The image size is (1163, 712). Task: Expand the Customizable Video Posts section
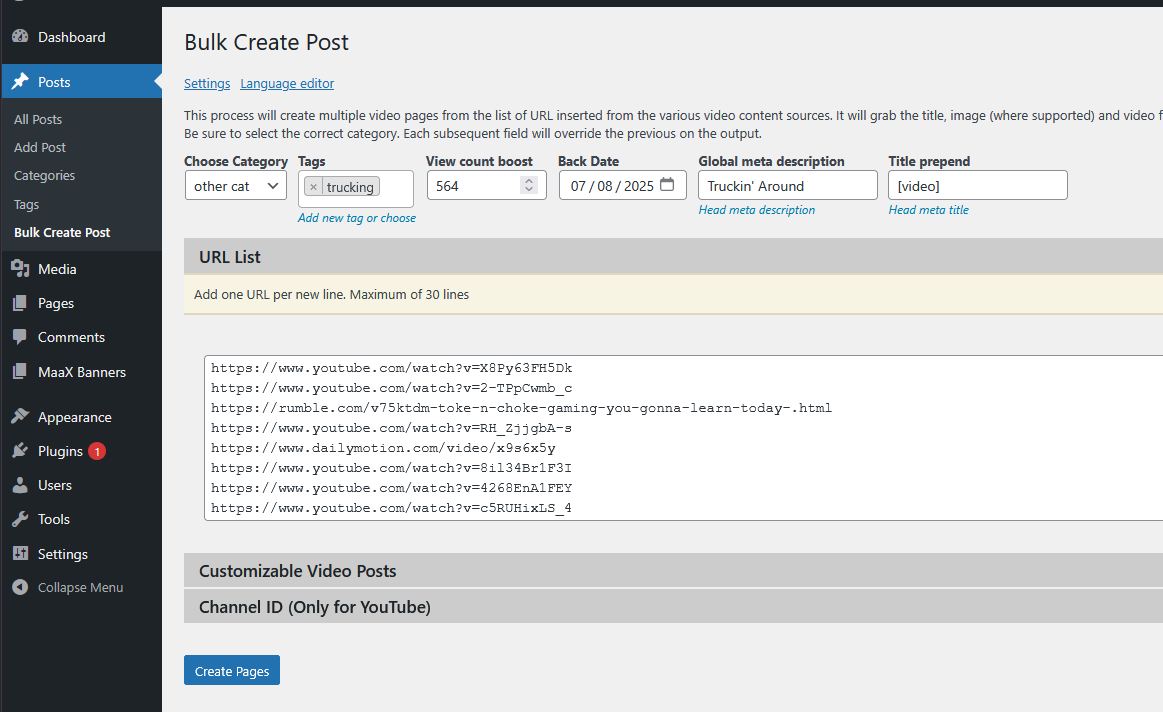tap(298, 571)
